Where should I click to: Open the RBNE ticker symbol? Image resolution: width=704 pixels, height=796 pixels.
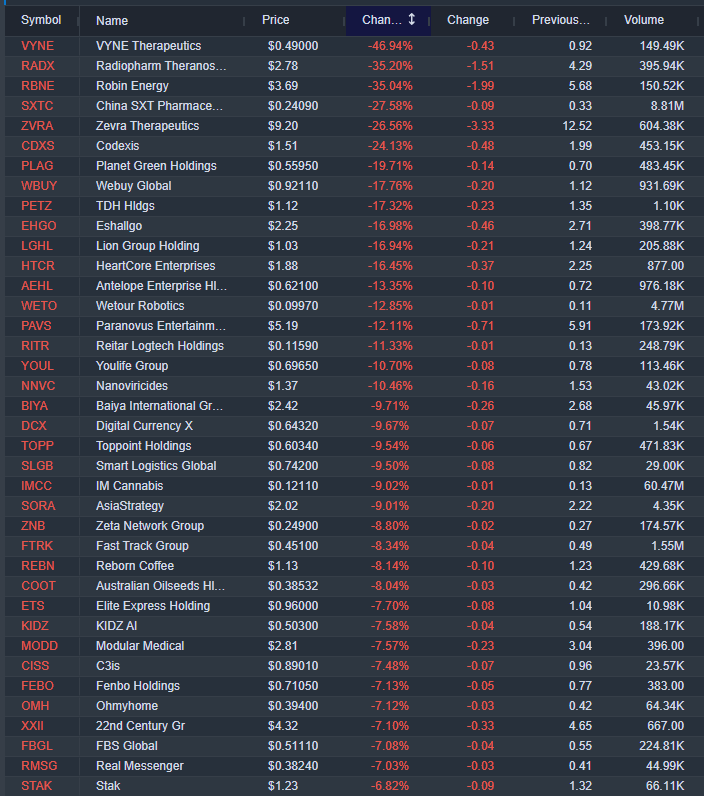click(38, 86)
